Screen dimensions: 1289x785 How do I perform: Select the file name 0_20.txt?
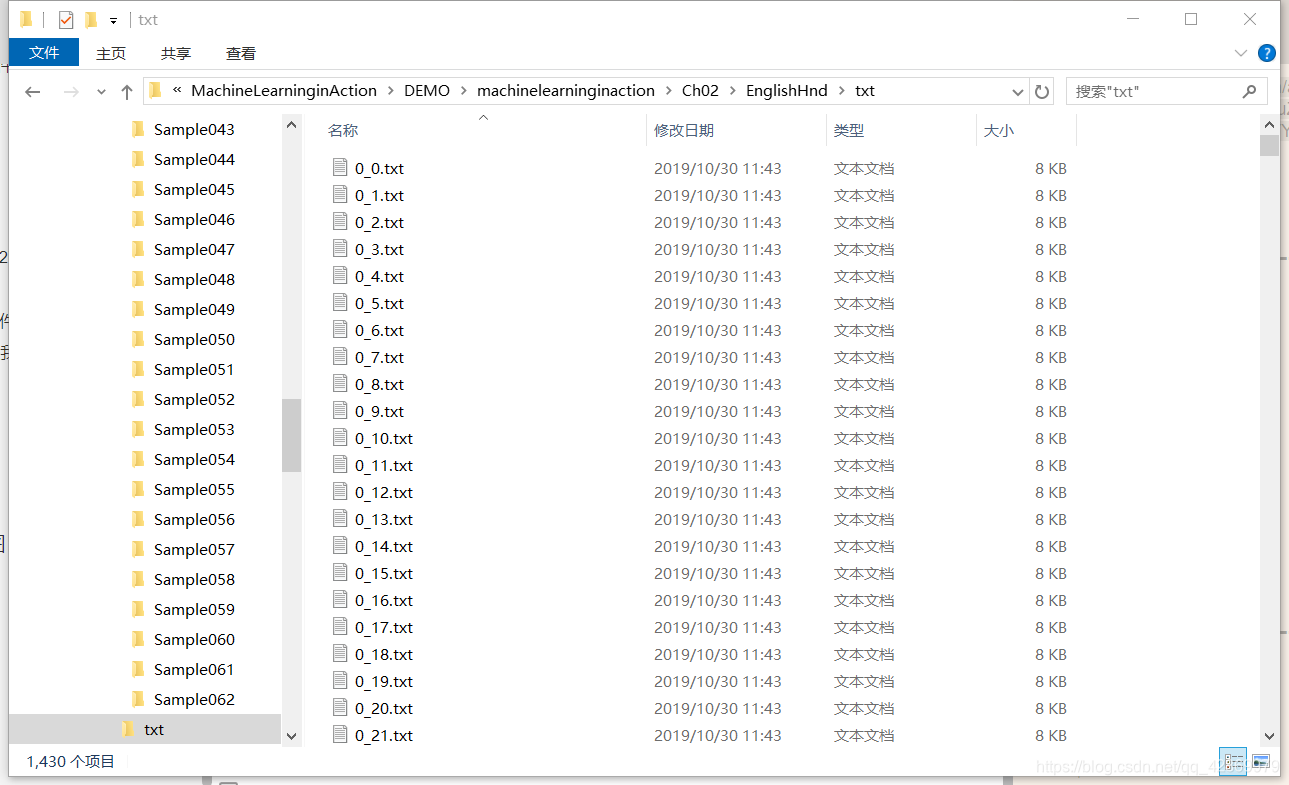click(x=384, y=709)
